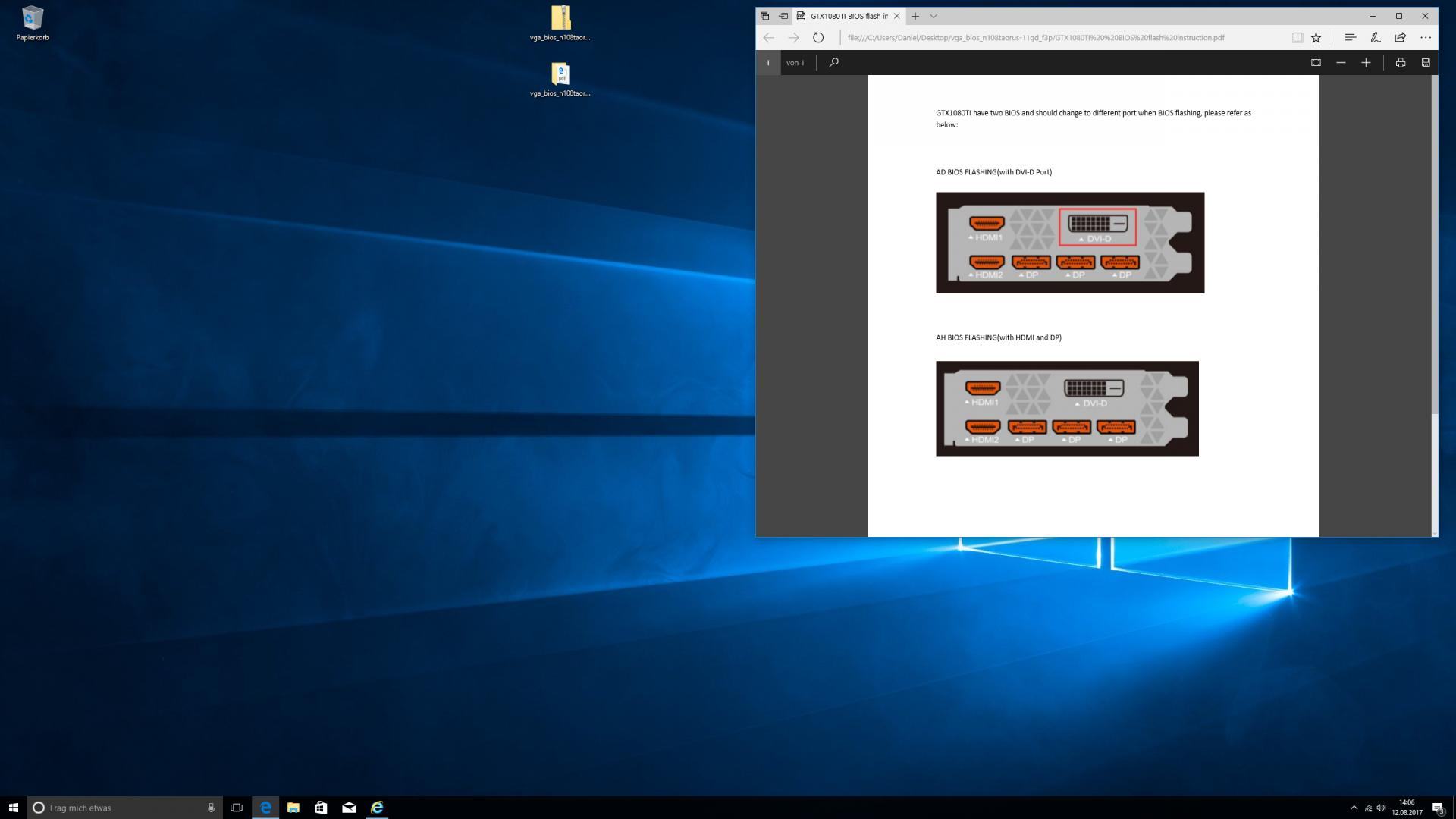Add web notes with pen icon

(x=1375, y=37)
